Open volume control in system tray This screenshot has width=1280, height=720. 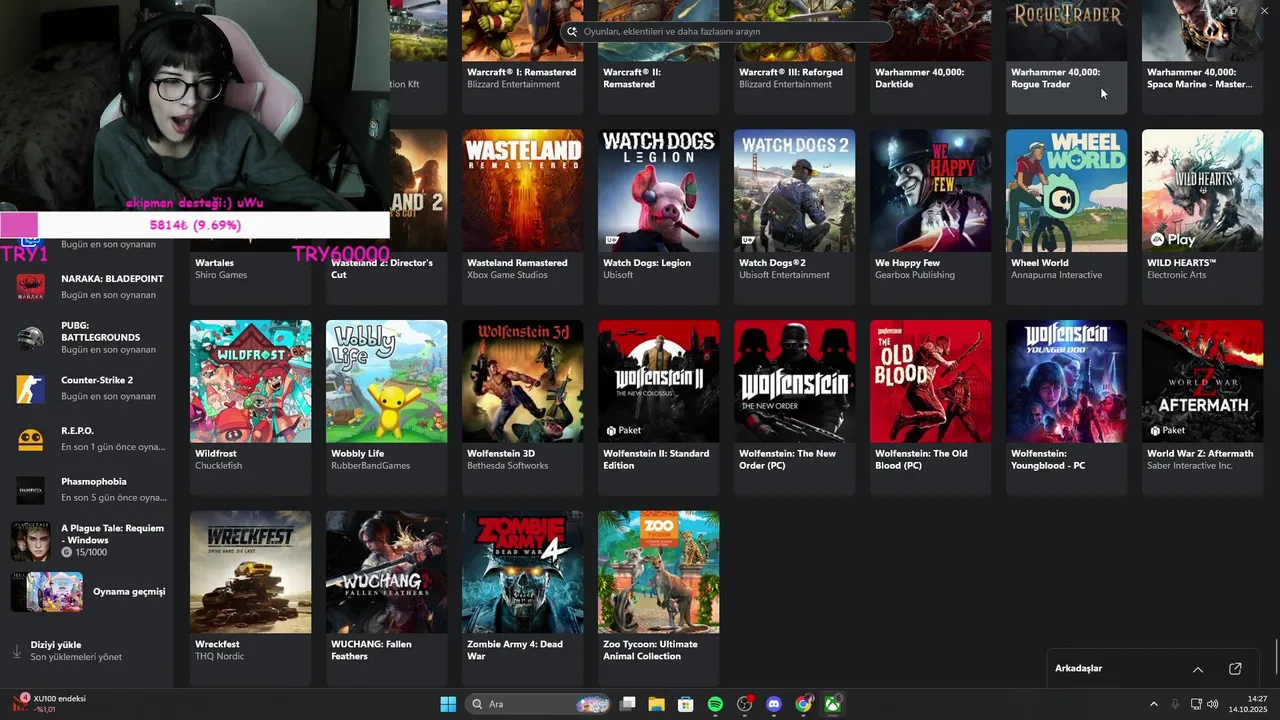pos(1213,704)
